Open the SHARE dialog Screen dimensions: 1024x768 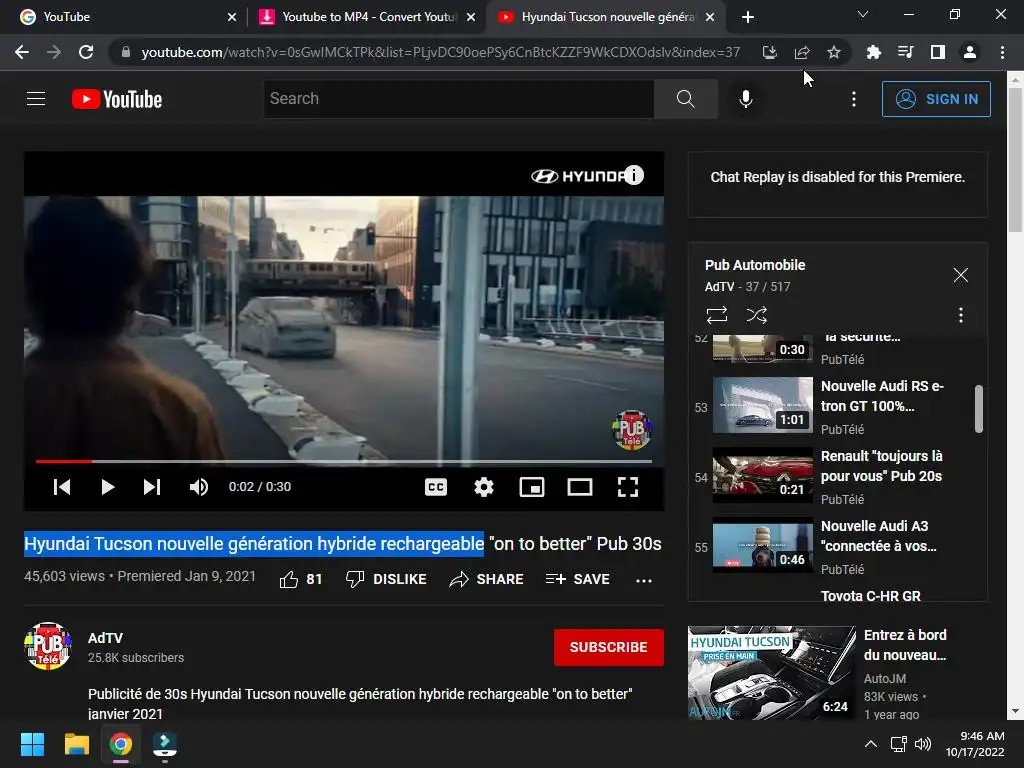coord(487,579)
